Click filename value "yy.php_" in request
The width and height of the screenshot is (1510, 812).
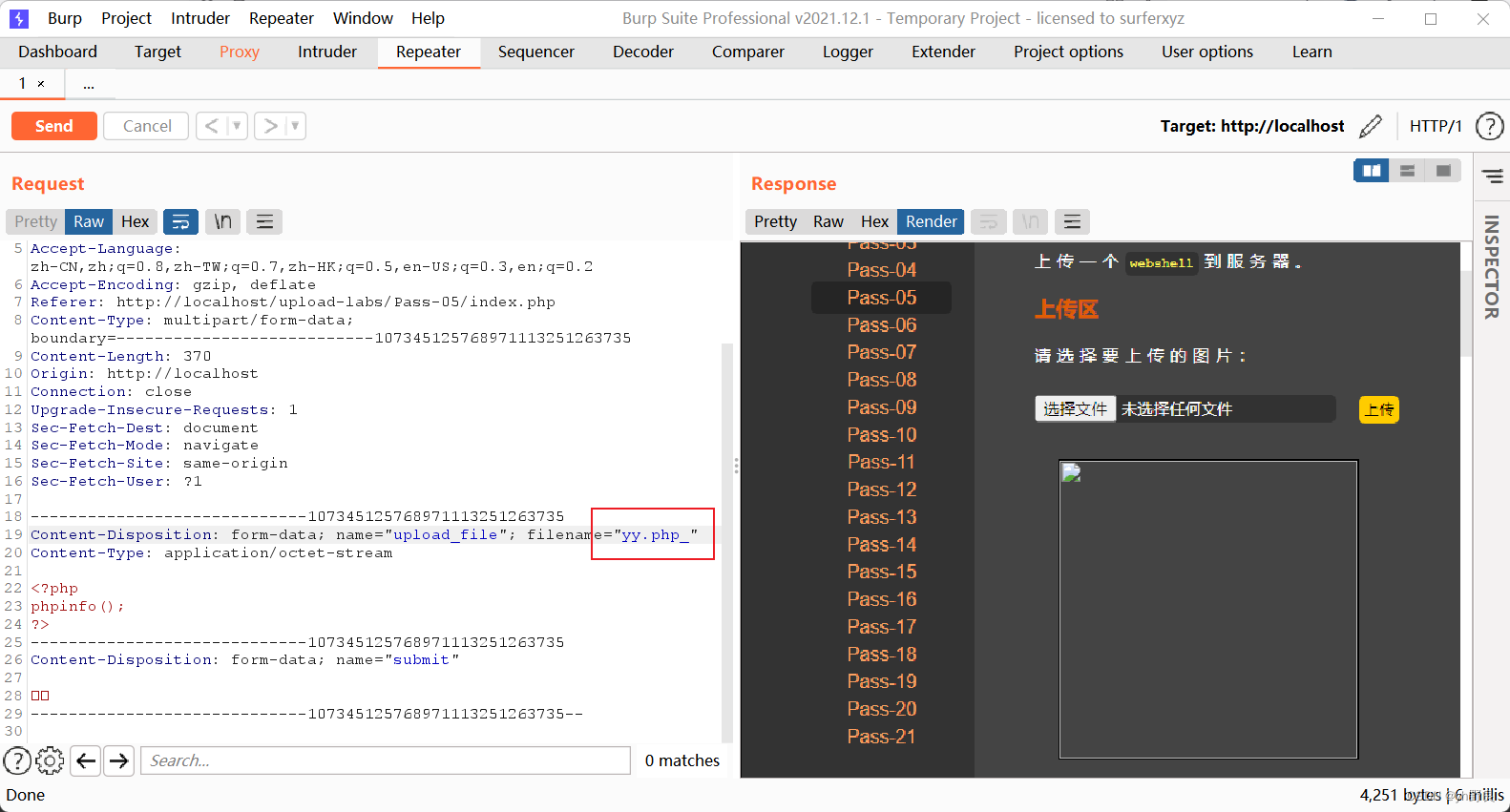[x=656, y=535]
